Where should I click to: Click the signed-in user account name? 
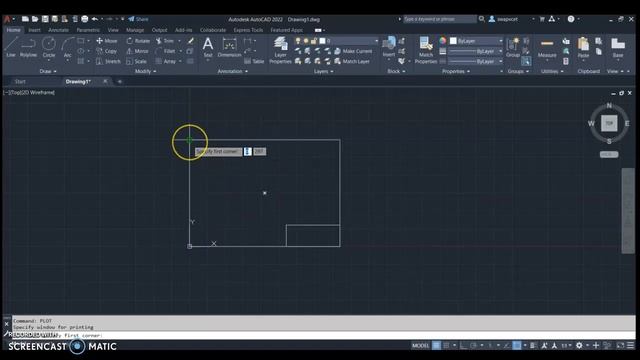point(507,19)
